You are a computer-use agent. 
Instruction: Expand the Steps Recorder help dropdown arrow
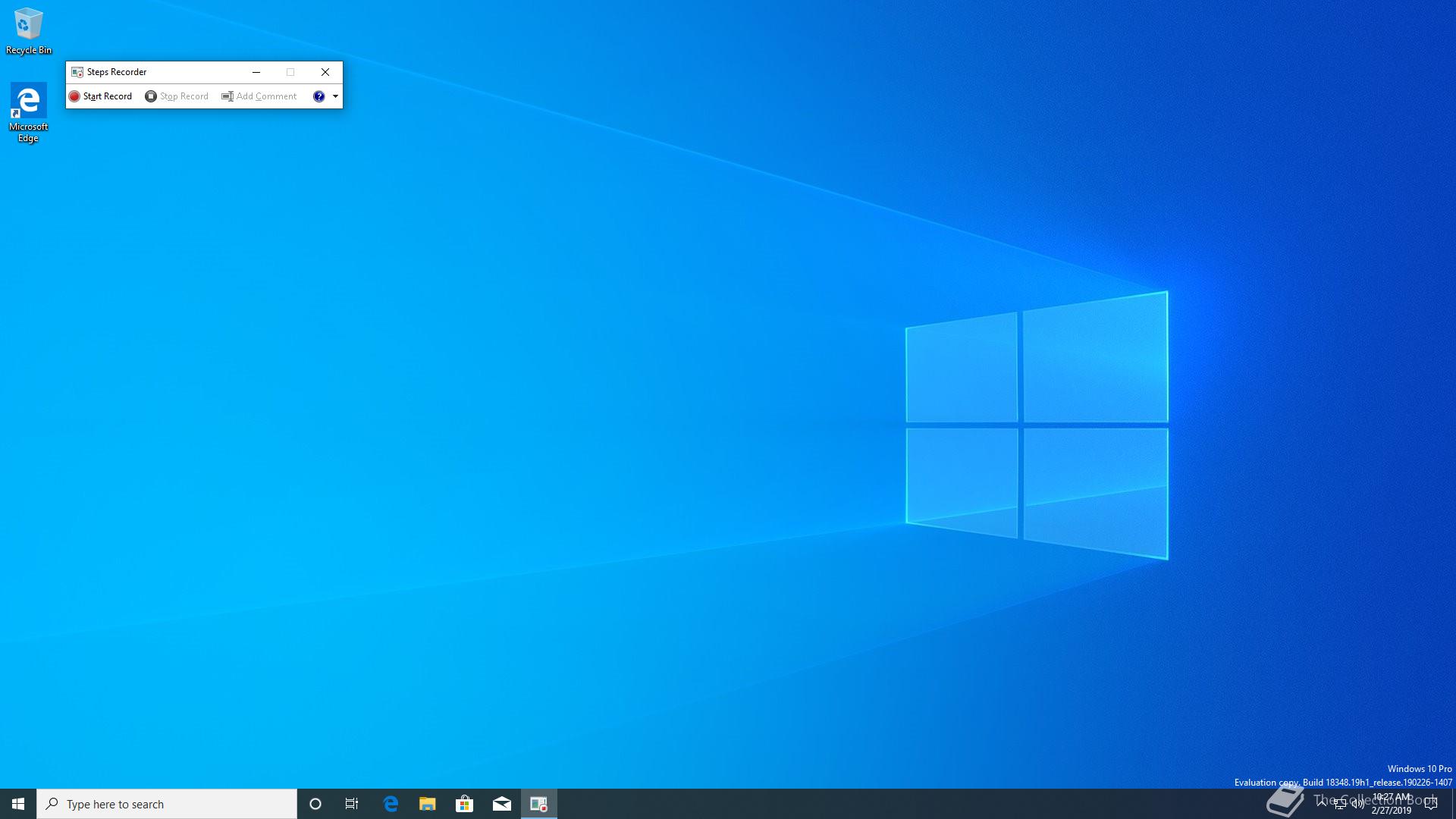[x=335, y=96]
